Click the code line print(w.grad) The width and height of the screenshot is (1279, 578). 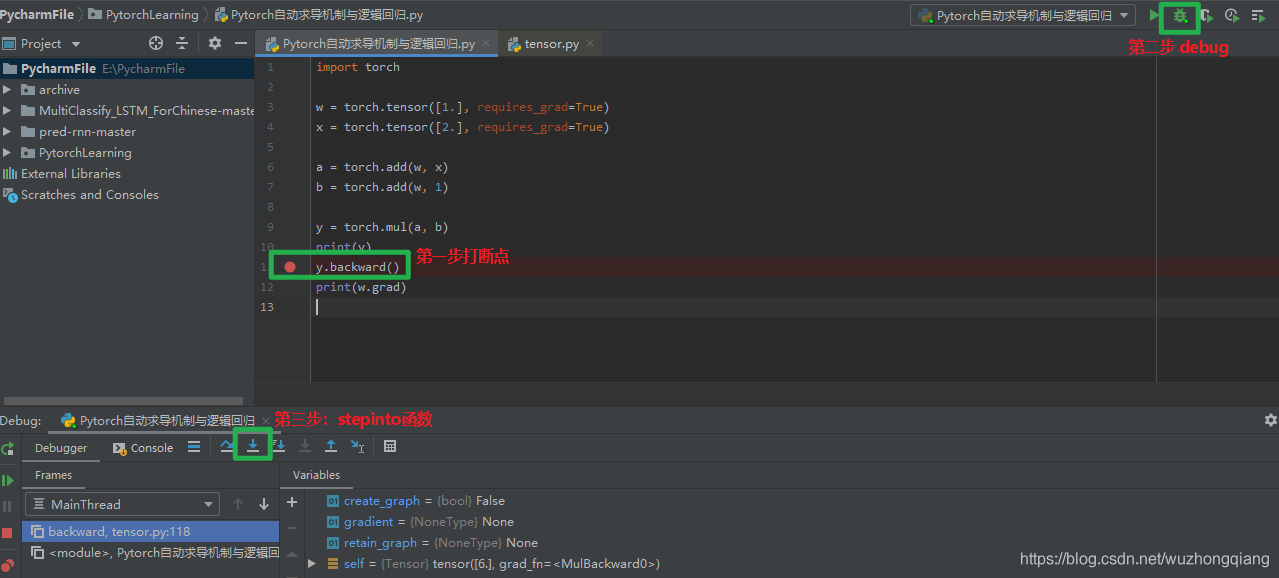point(361,287)
